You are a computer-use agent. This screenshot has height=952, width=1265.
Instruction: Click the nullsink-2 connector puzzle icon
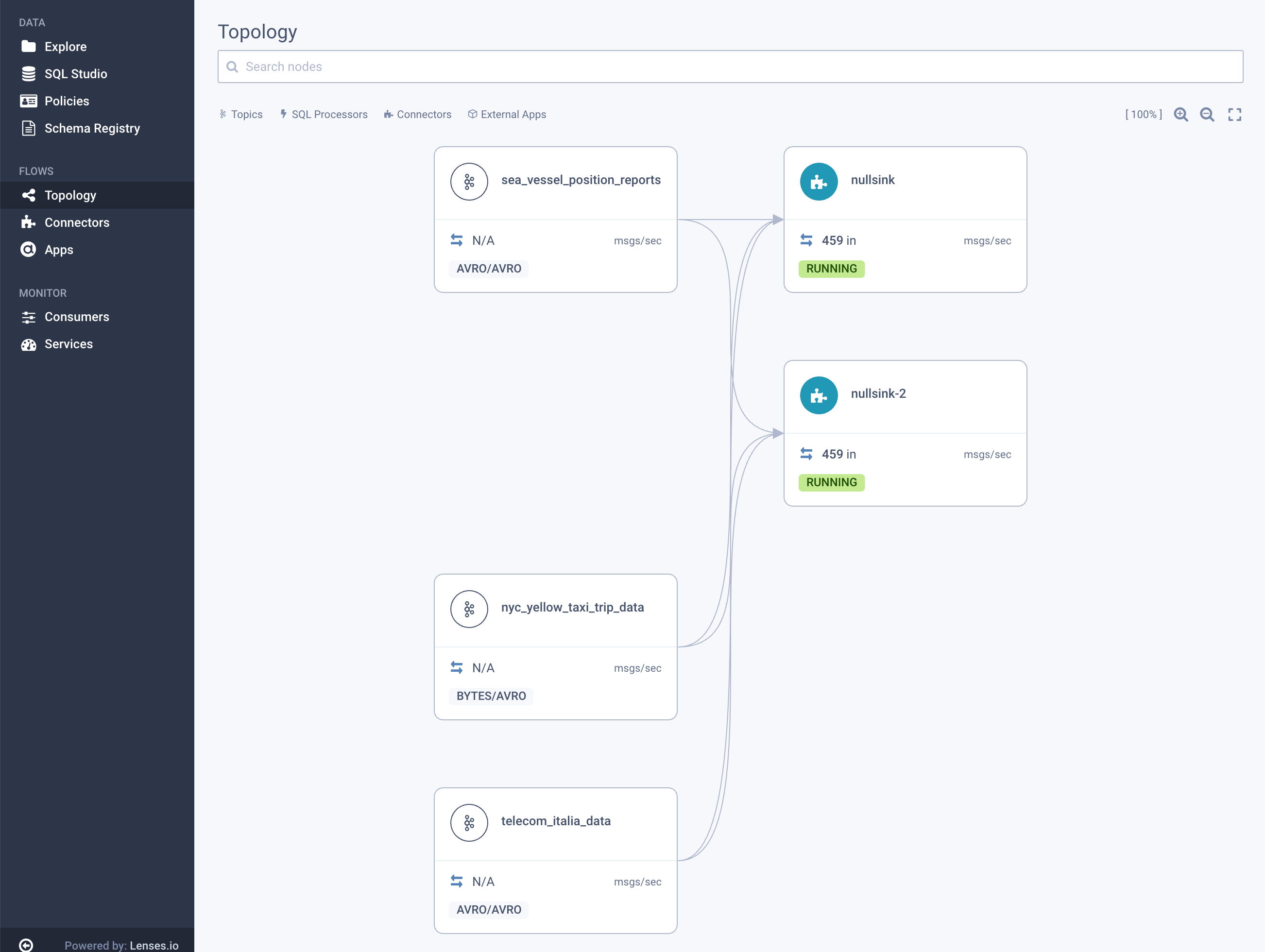[819, 394]
